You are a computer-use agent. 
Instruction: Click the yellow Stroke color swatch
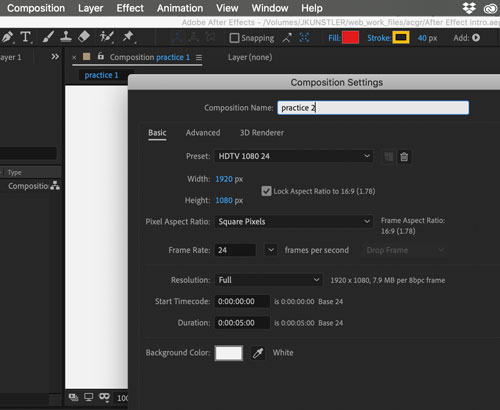[x=401, y=38]
